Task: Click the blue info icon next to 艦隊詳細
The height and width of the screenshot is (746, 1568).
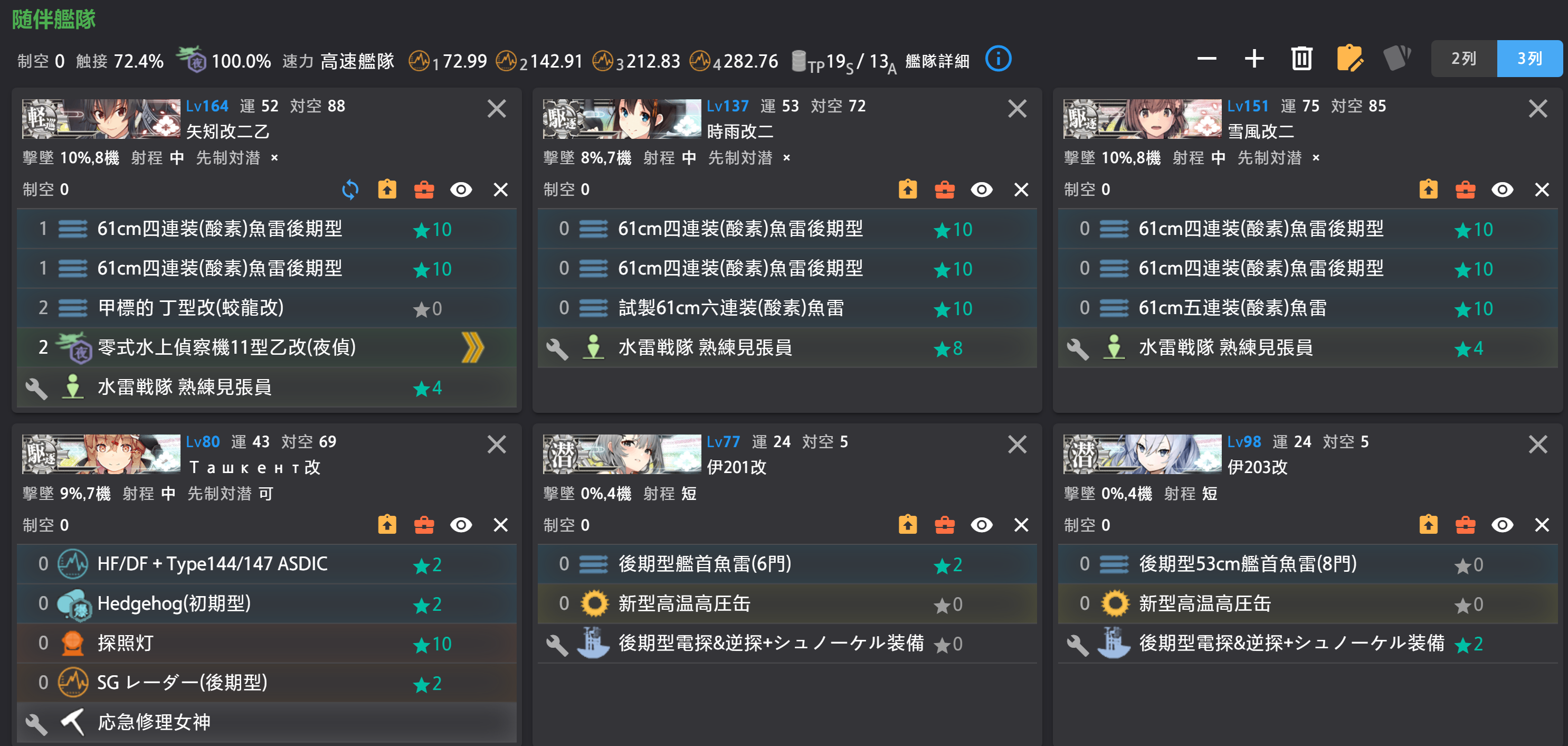Action: coord(998,60)
